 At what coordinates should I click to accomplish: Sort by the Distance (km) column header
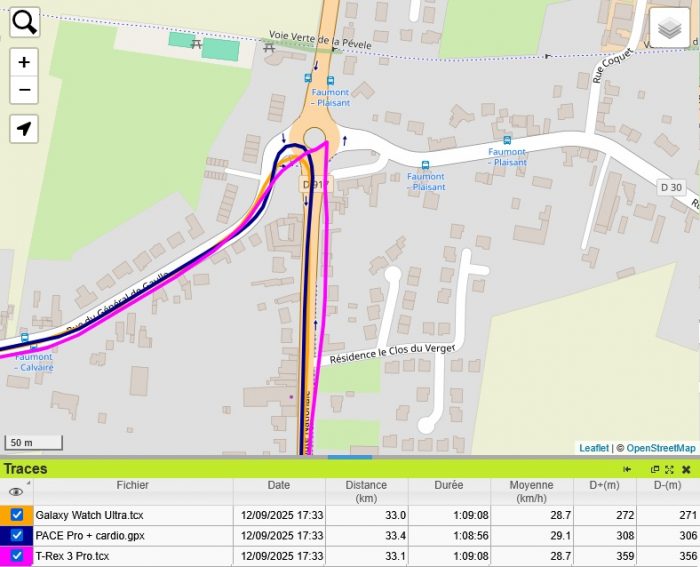click(x=366, y=492)
